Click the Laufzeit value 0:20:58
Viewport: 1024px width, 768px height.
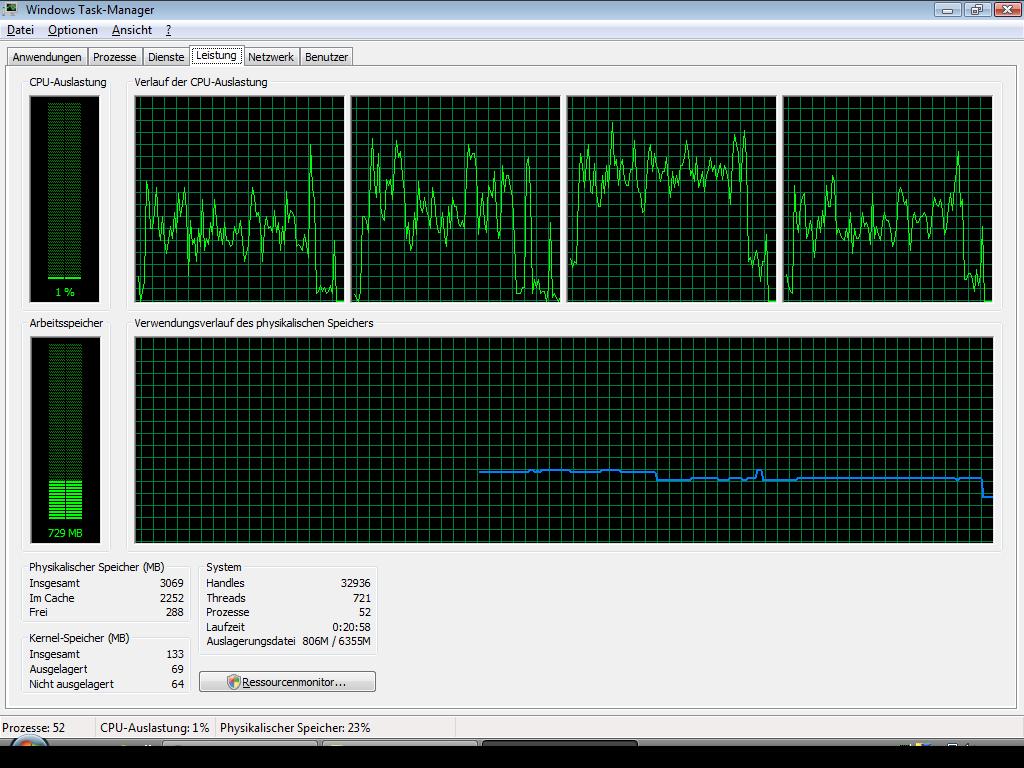click(351, 628)
